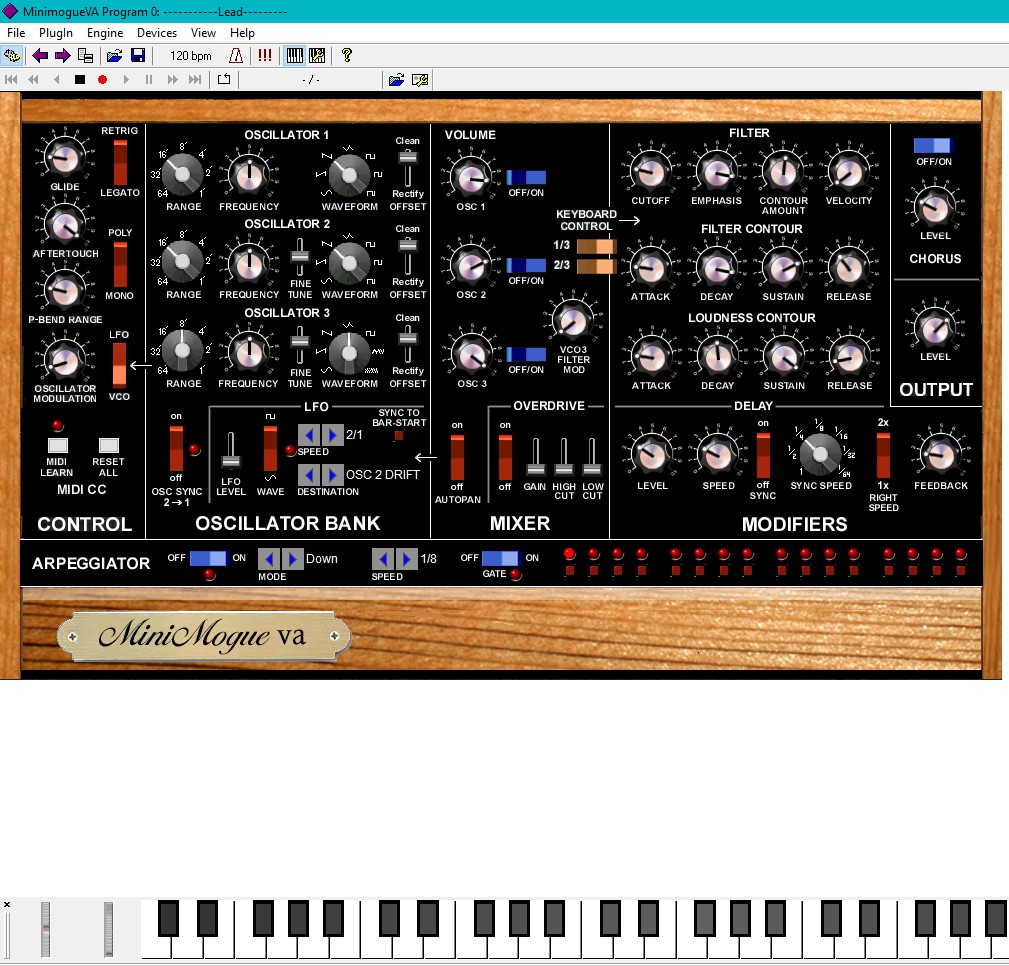This screenshot has width=1009, height=966.
Task: Stop playback with the black square
Action: pos(80,79)
